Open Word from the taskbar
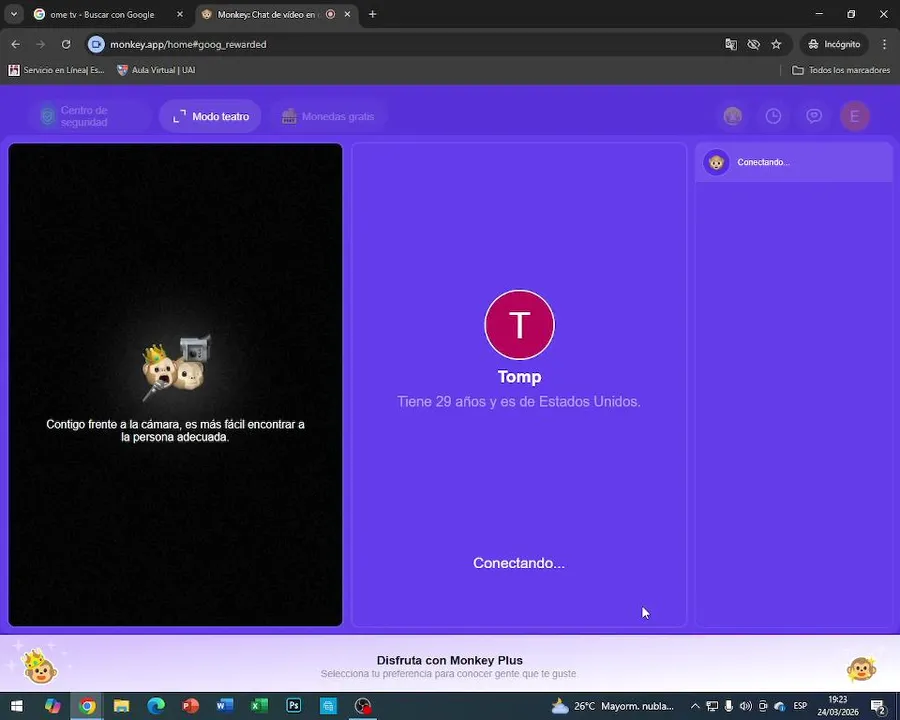Screen dimensions: 900x720 224,706
